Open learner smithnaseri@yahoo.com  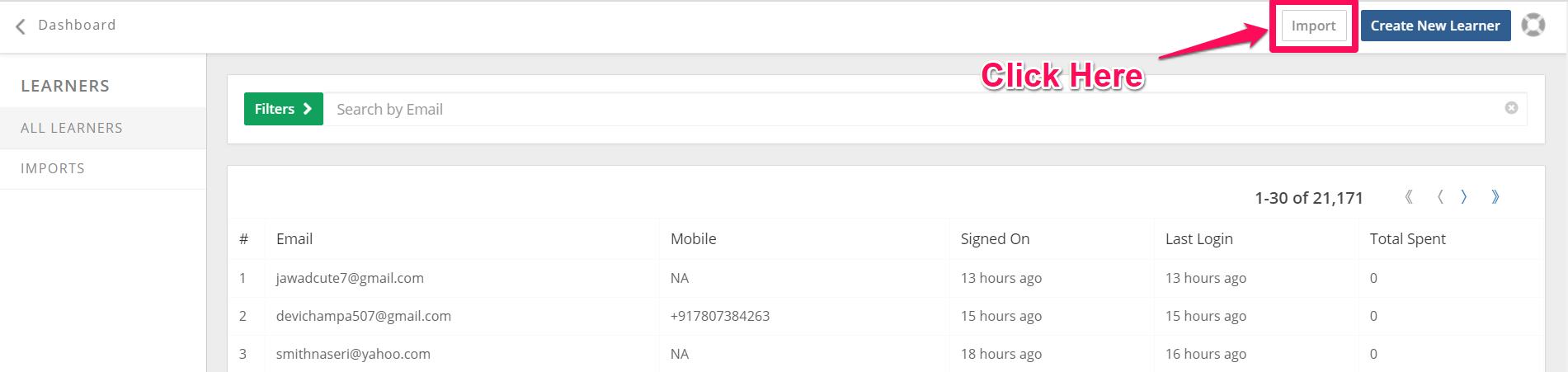pyautogui.click(x=353, y=354)
